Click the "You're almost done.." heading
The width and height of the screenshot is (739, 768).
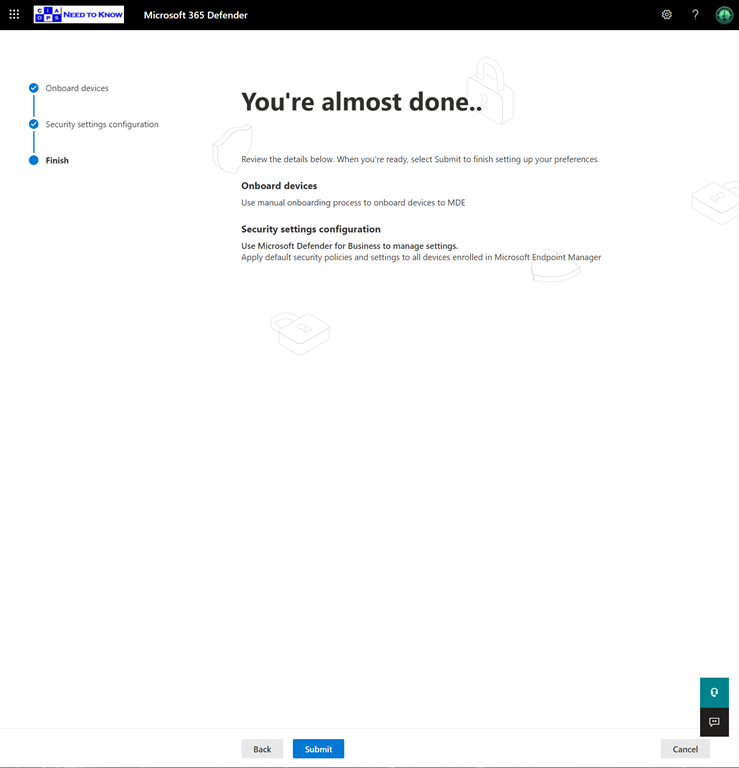362,101
